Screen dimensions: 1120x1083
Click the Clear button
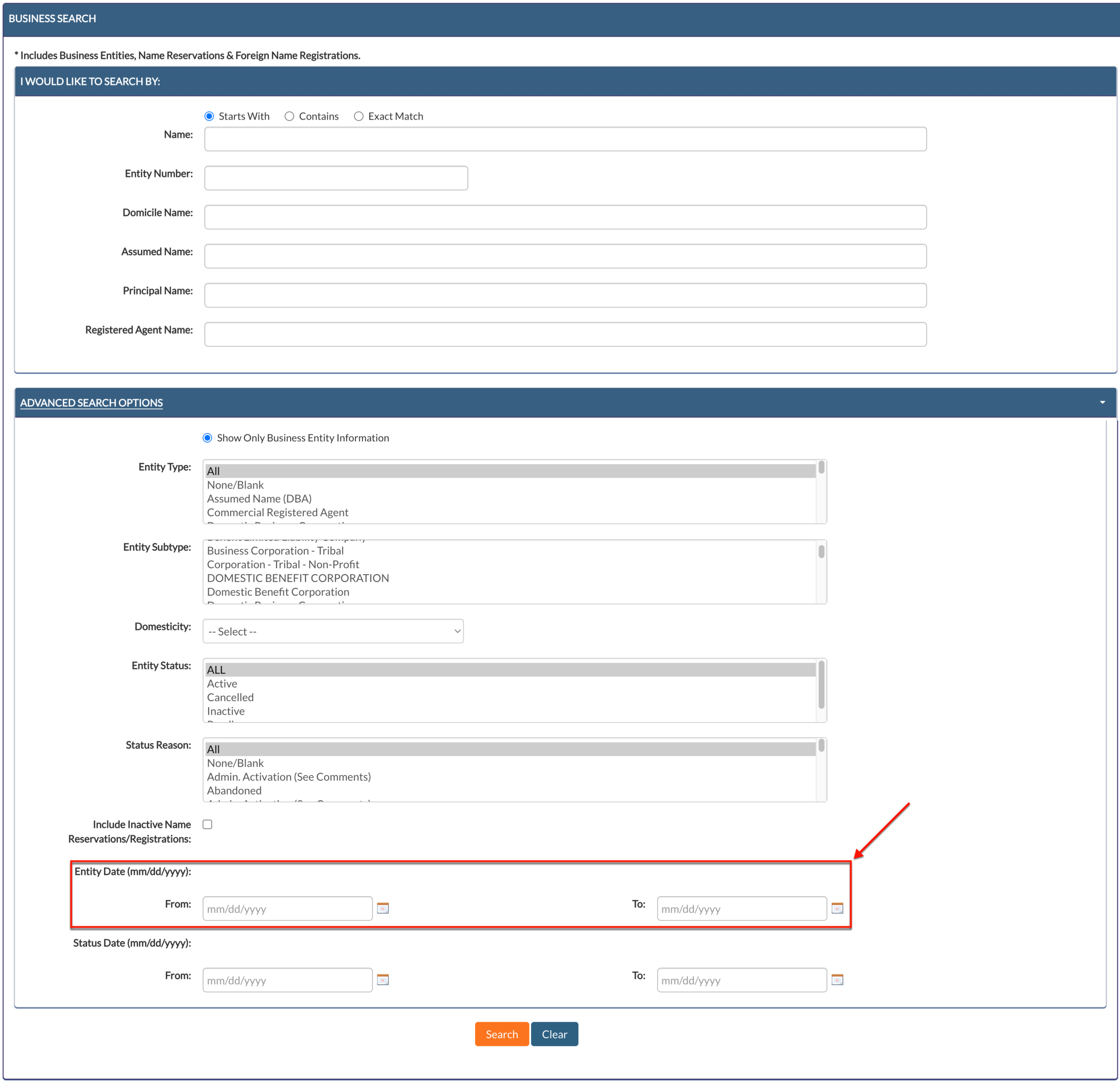tap(554, 1034)
